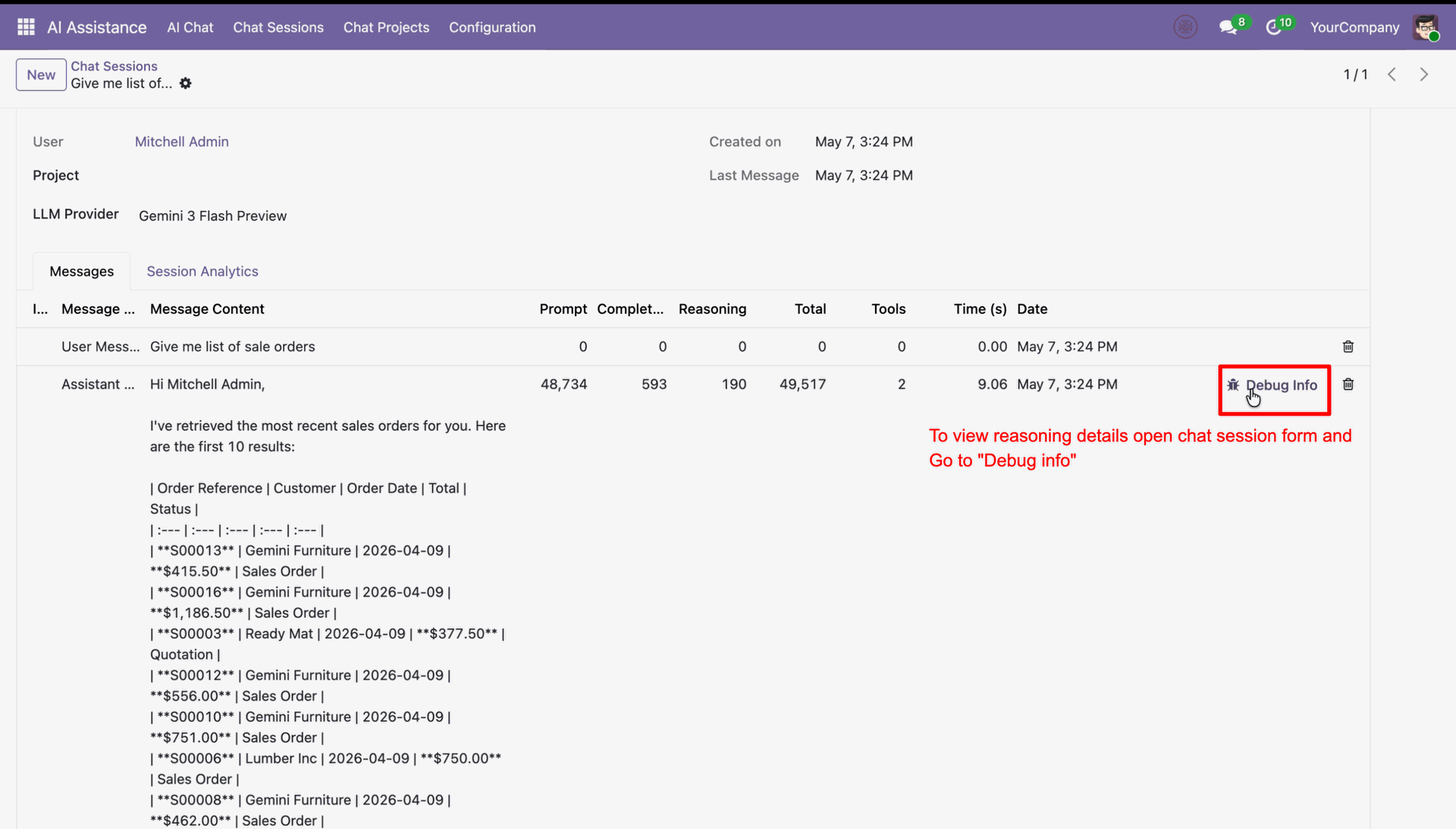Click the Reasoning column header

tap(712, 309)
